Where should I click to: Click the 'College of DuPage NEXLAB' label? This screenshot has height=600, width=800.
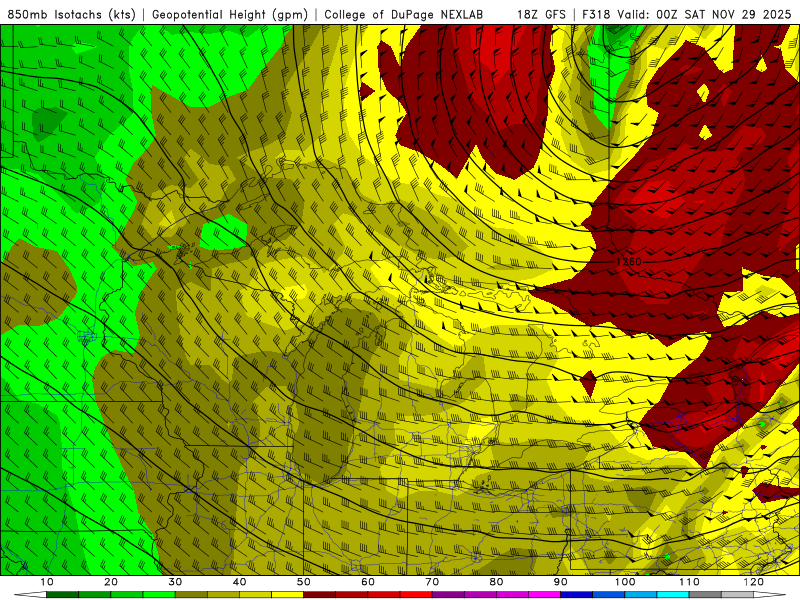pyautogui.click(x=404, y=15)
